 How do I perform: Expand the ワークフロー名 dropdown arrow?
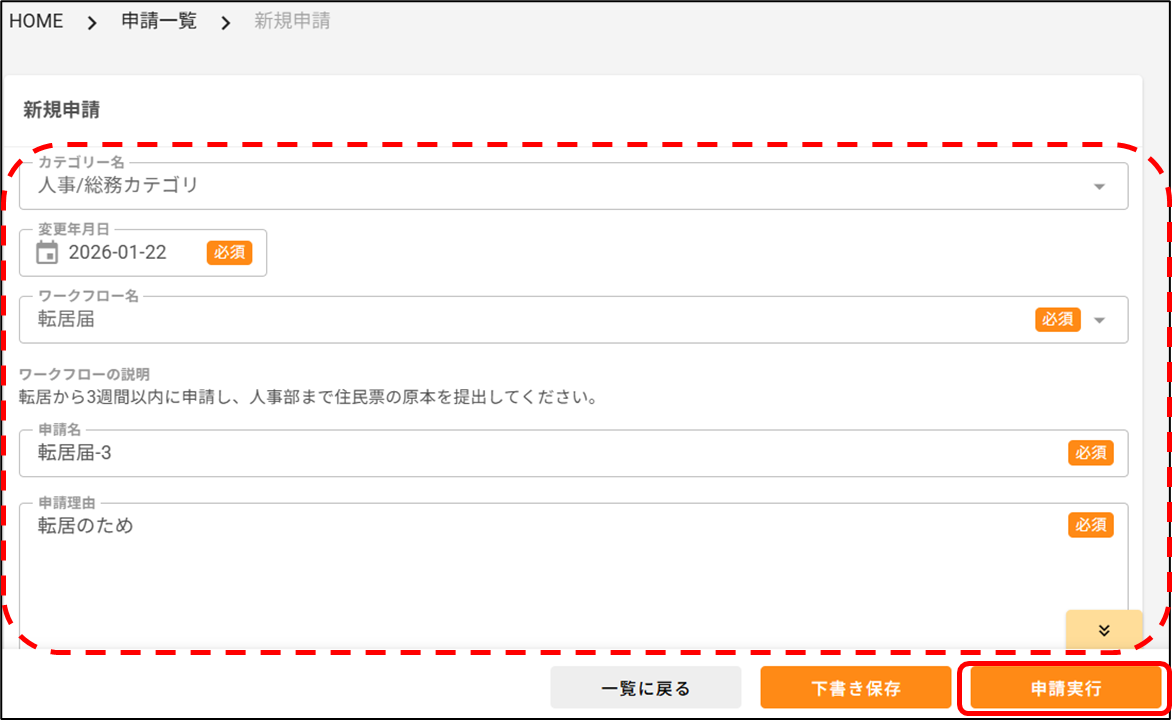[x=1100, y=320]
